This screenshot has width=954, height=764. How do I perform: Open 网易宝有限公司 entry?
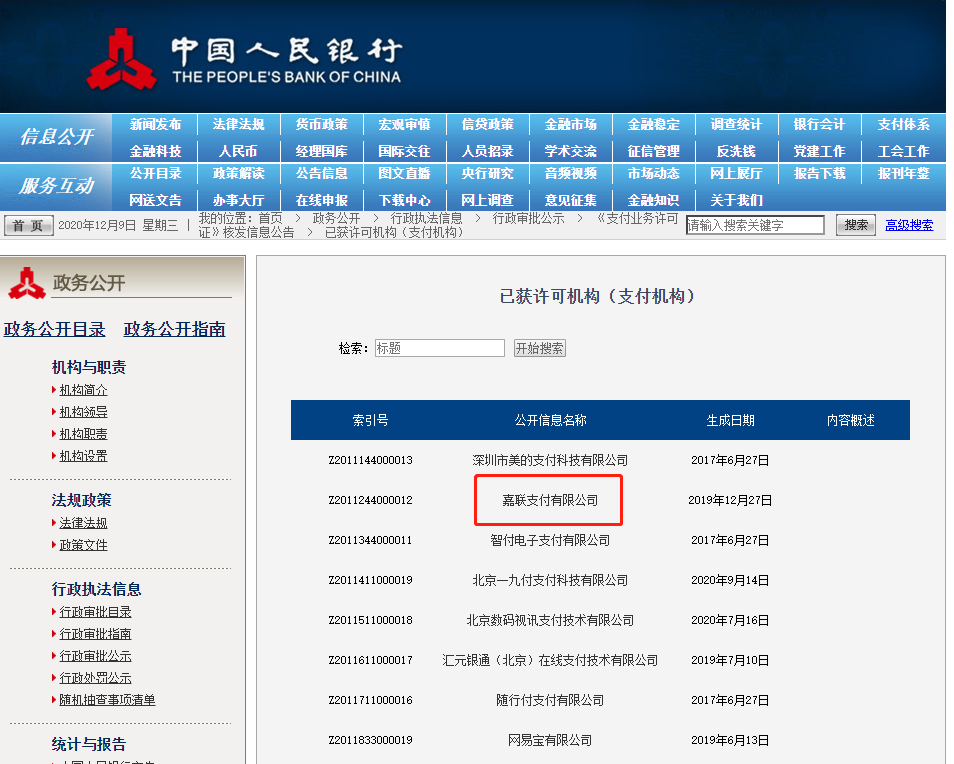(550, 740)
